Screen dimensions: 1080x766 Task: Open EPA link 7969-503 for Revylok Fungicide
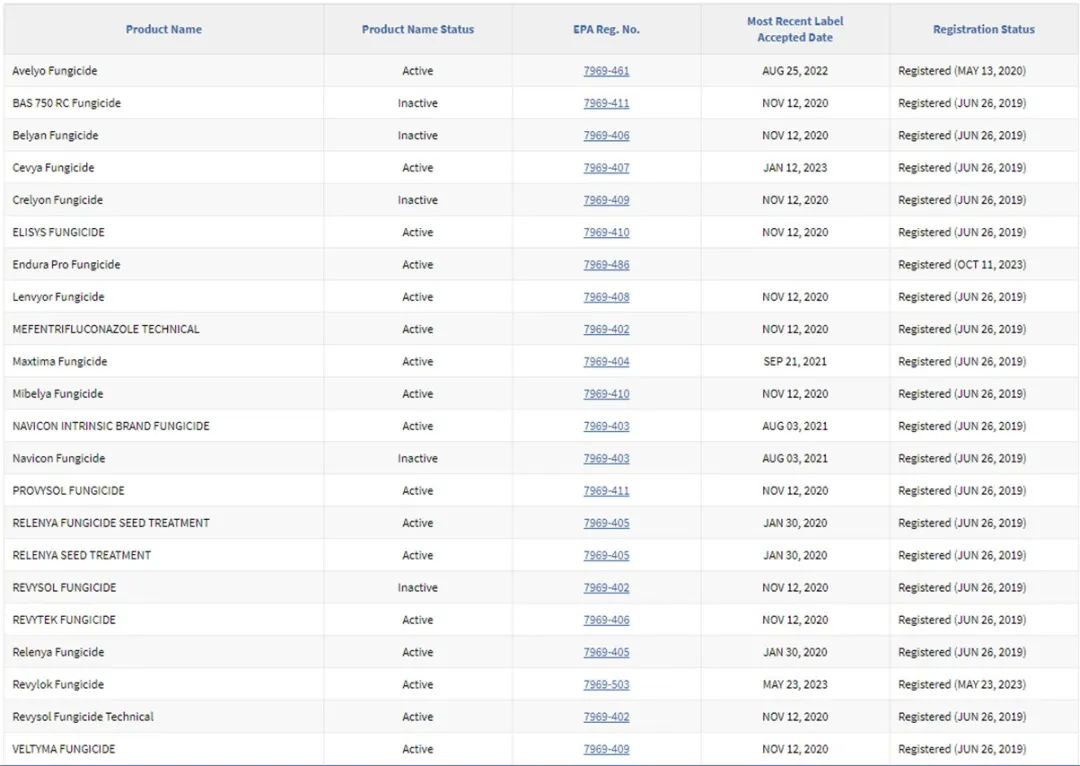(x=606, y=685)
